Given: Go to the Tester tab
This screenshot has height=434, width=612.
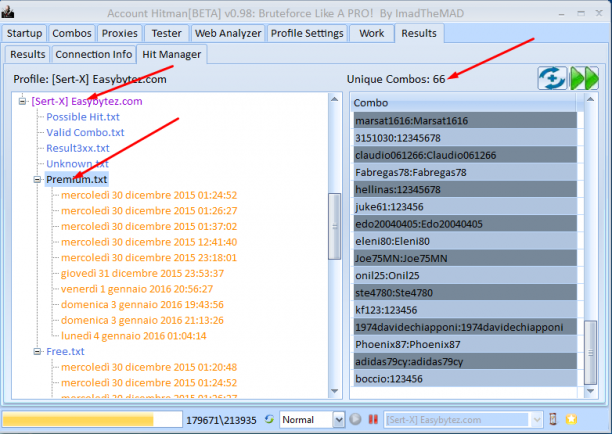Looking at the screenshot, I should coord(167,34).
